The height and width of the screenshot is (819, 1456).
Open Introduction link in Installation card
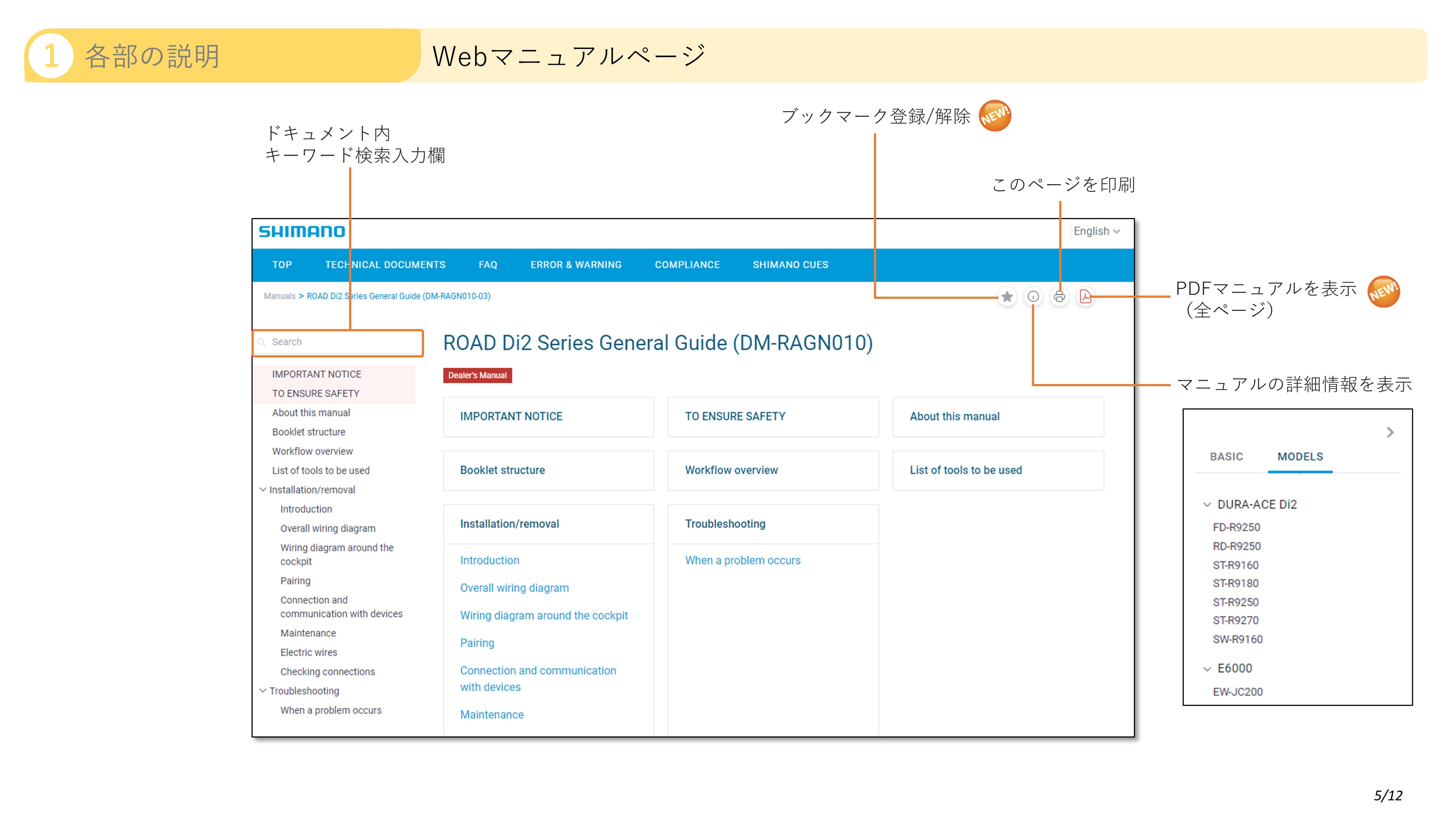[x=490, y=560]
